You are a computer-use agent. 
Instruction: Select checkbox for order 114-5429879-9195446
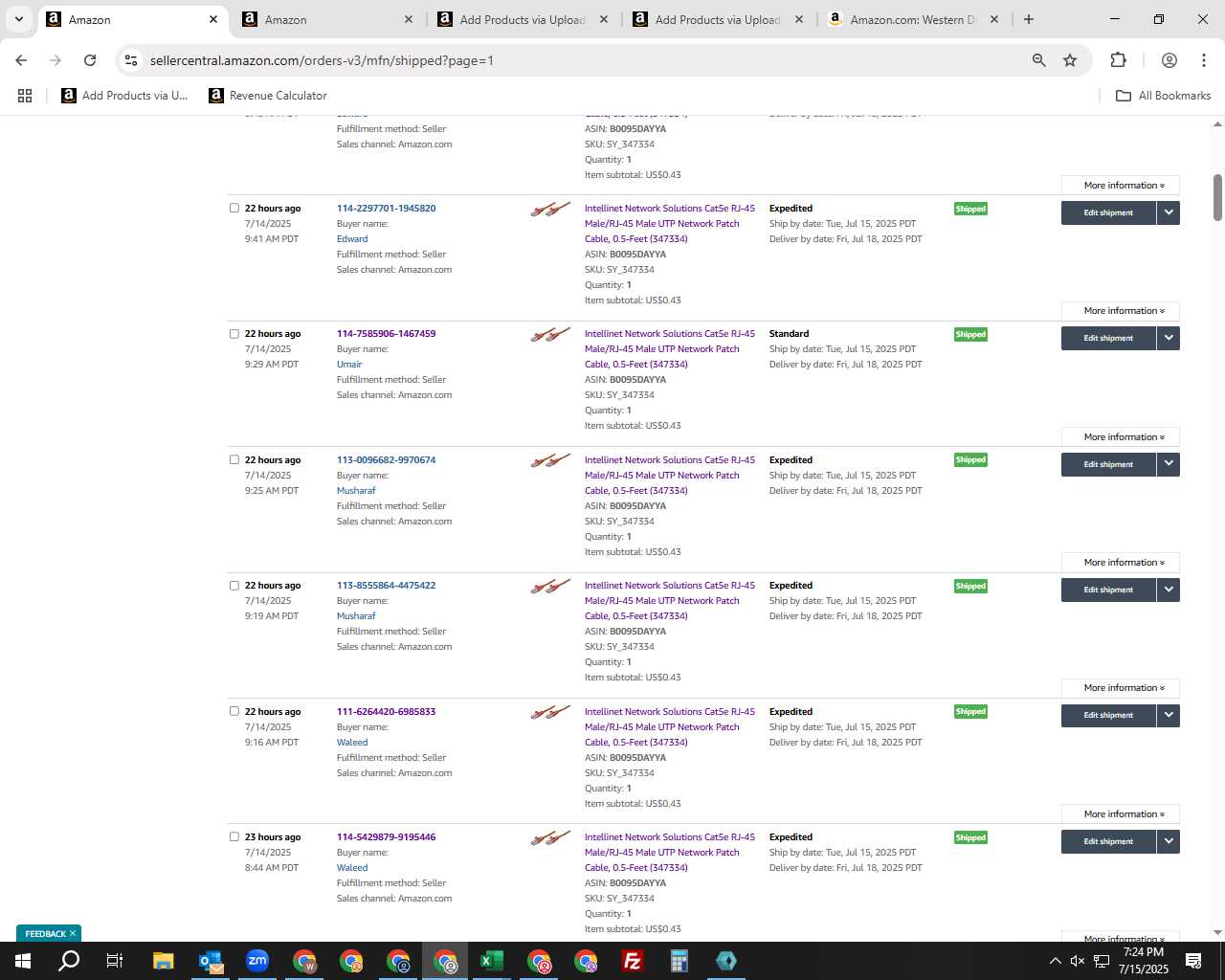pyautogui.click(x=234, y=836)
